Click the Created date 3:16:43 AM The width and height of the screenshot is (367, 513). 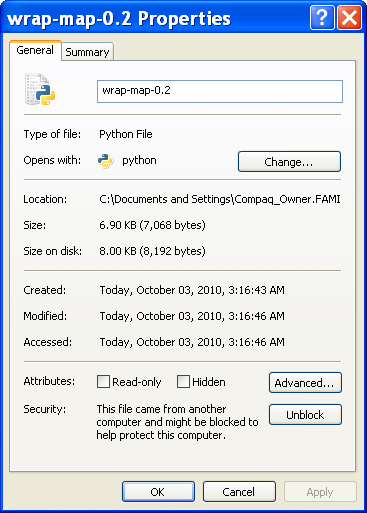(192, 290)
